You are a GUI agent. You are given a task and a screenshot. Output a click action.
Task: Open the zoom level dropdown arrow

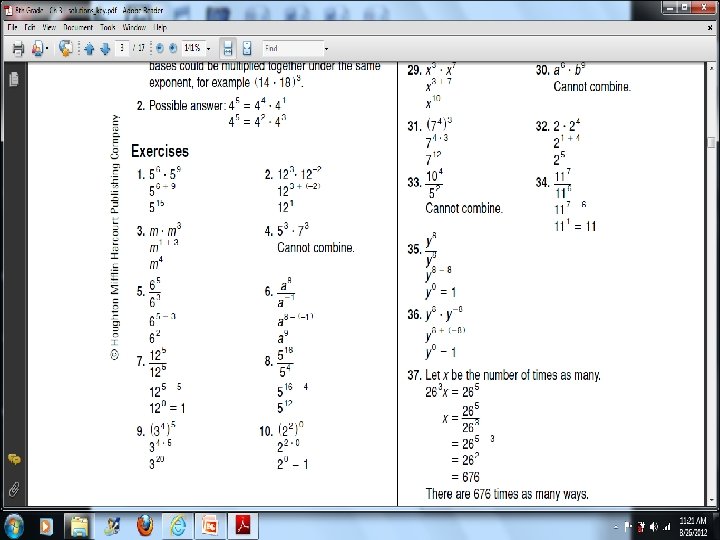(x=208, y=49)
